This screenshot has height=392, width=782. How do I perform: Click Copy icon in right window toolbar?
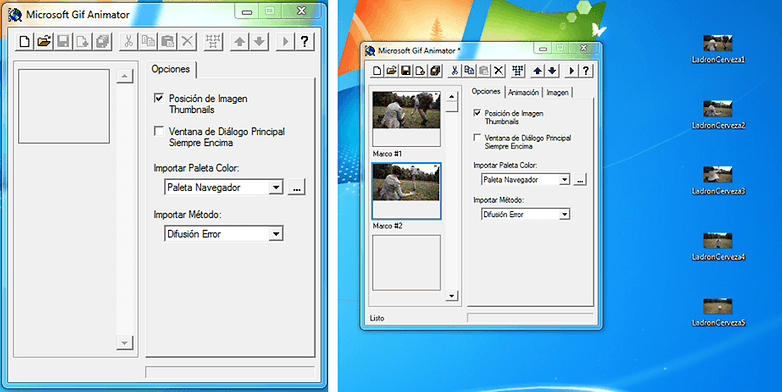(x=469, y=71)
